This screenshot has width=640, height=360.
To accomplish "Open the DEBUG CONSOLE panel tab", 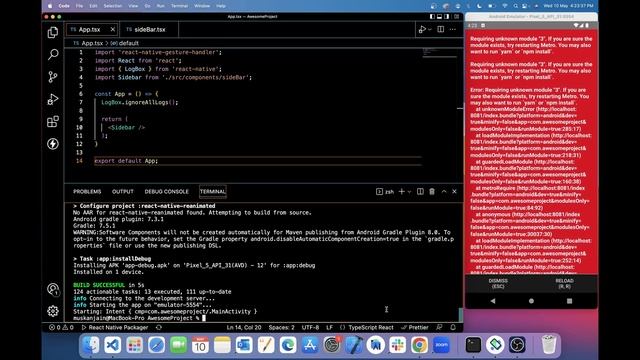I will coord(167,191).
